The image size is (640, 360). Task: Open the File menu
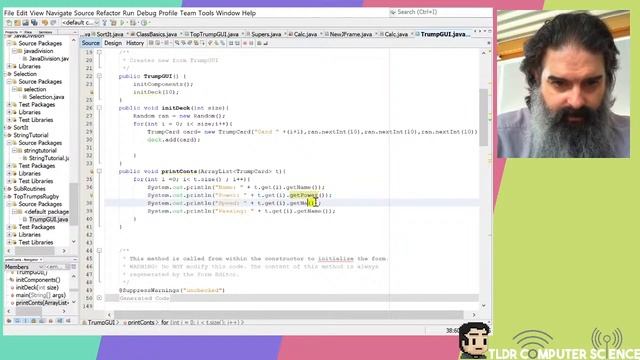(x=9, y=13)
